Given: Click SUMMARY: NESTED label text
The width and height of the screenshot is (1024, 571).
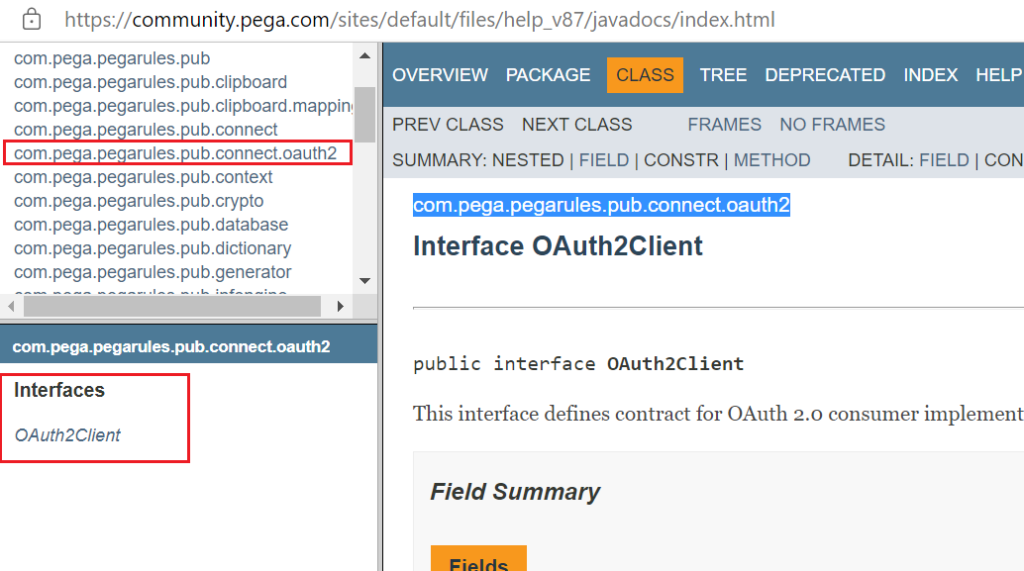Looking at the screenshot, I should click(x=478, y=160).
